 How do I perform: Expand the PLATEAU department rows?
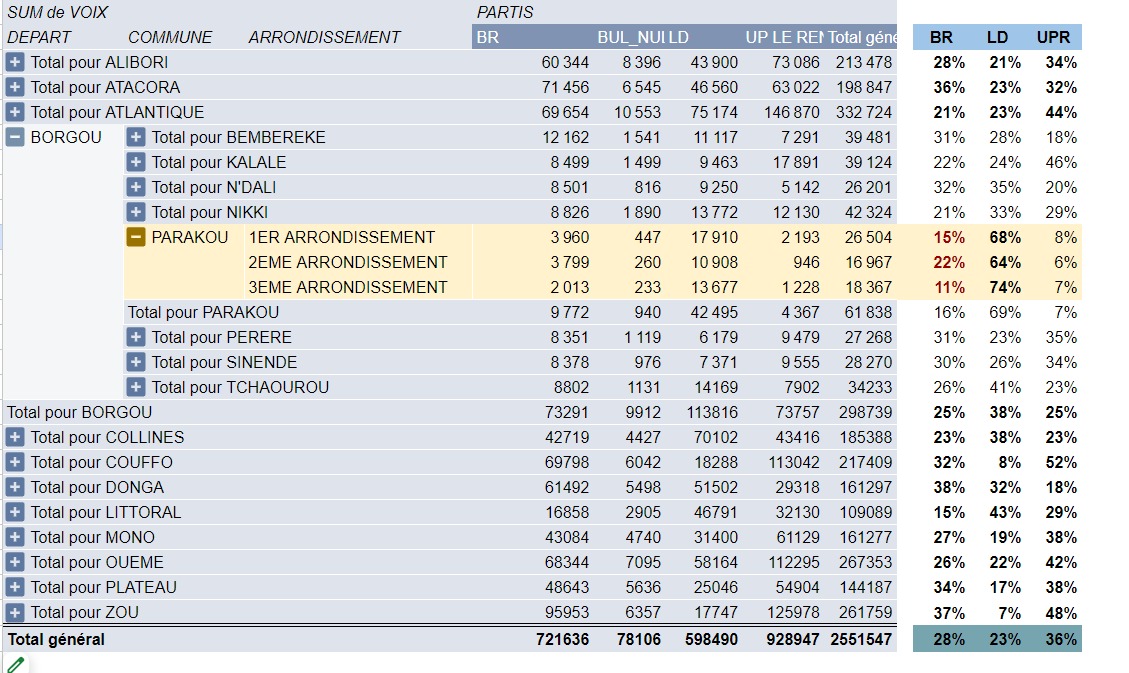(x=15, y=587)
